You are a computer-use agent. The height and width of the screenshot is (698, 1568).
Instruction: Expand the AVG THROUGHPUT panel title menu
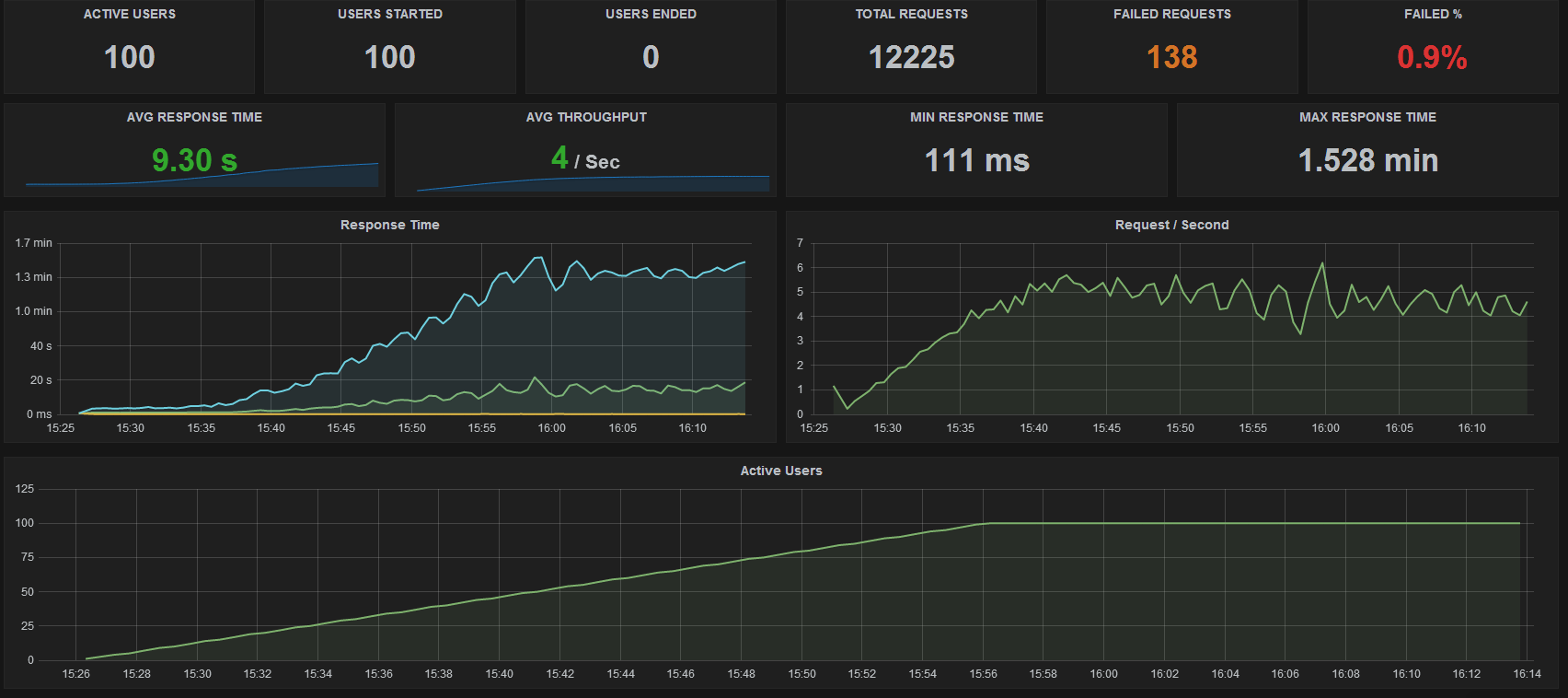(x=586, y=117)
